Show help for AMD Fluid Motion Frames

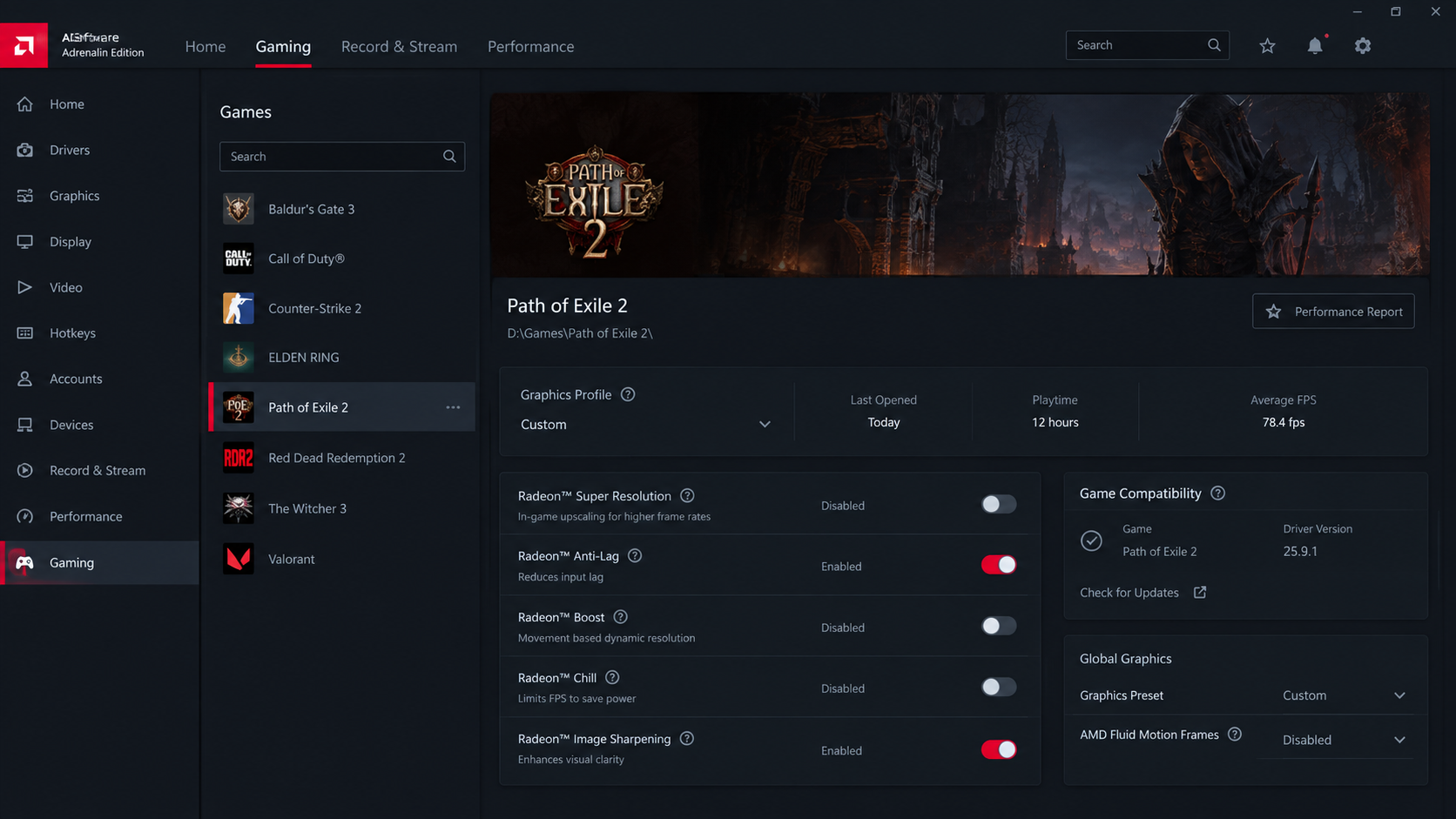(1235, 734)
